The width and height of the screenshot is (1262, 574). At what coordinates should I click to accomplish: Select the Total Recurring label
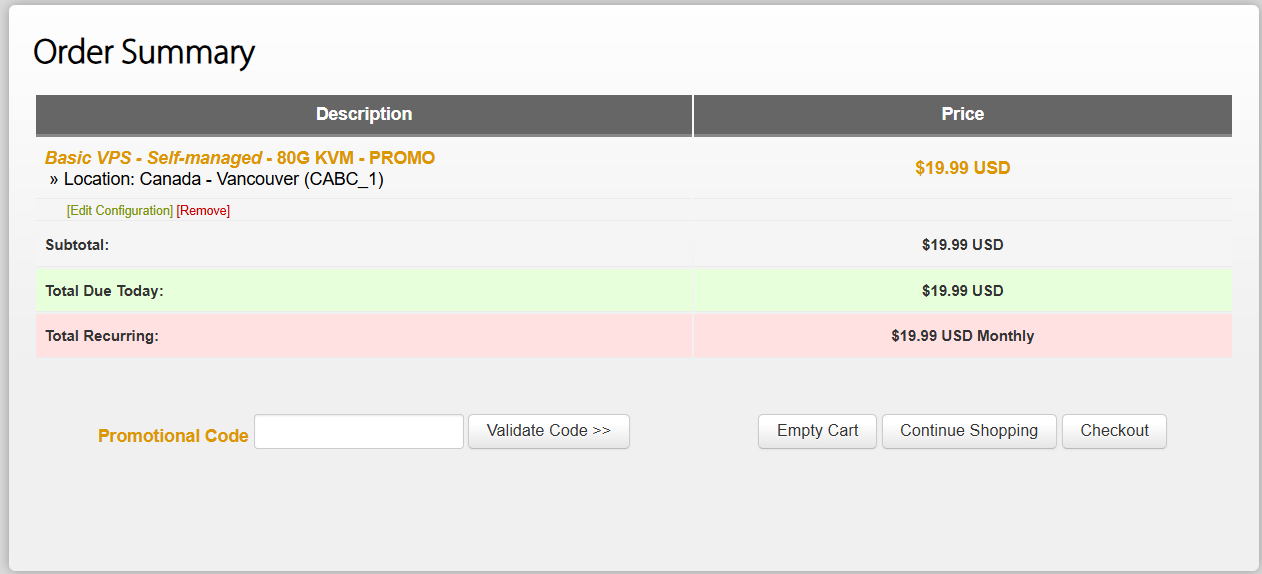[102, 336]
